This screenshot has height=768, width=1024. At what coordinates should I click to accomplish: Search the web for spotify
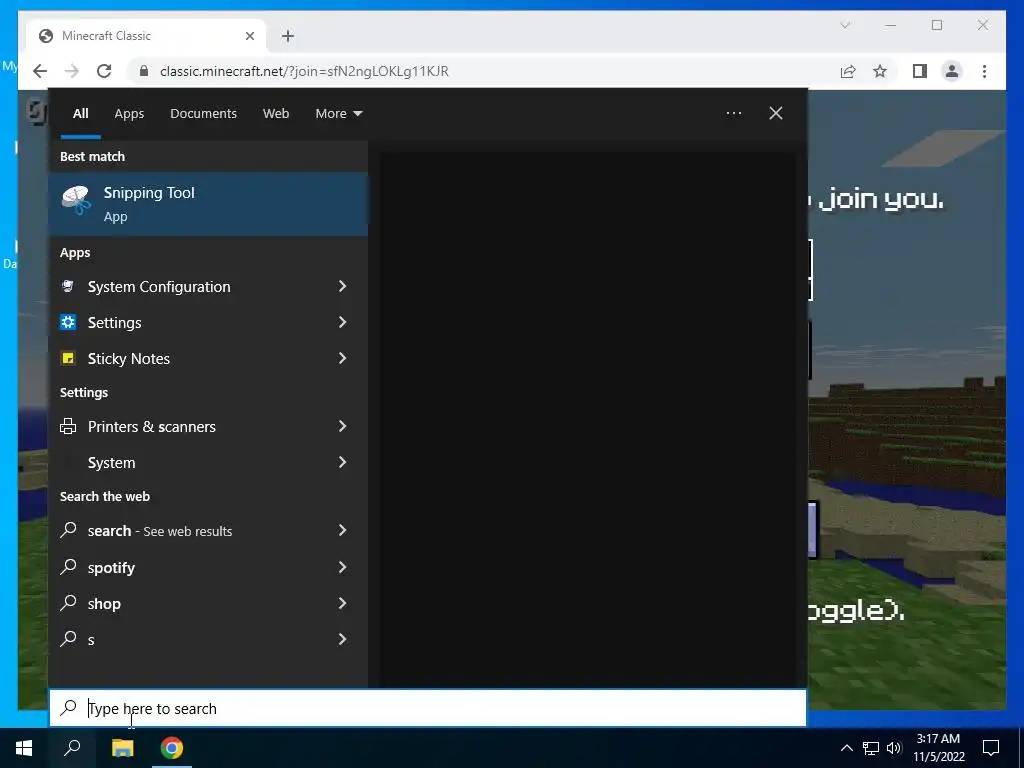208,567
